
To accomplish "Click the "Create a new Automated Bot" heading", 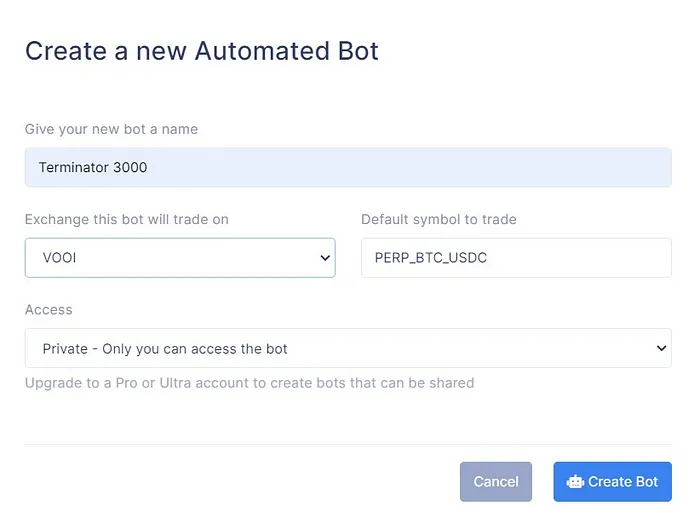I will pos(202,51).
